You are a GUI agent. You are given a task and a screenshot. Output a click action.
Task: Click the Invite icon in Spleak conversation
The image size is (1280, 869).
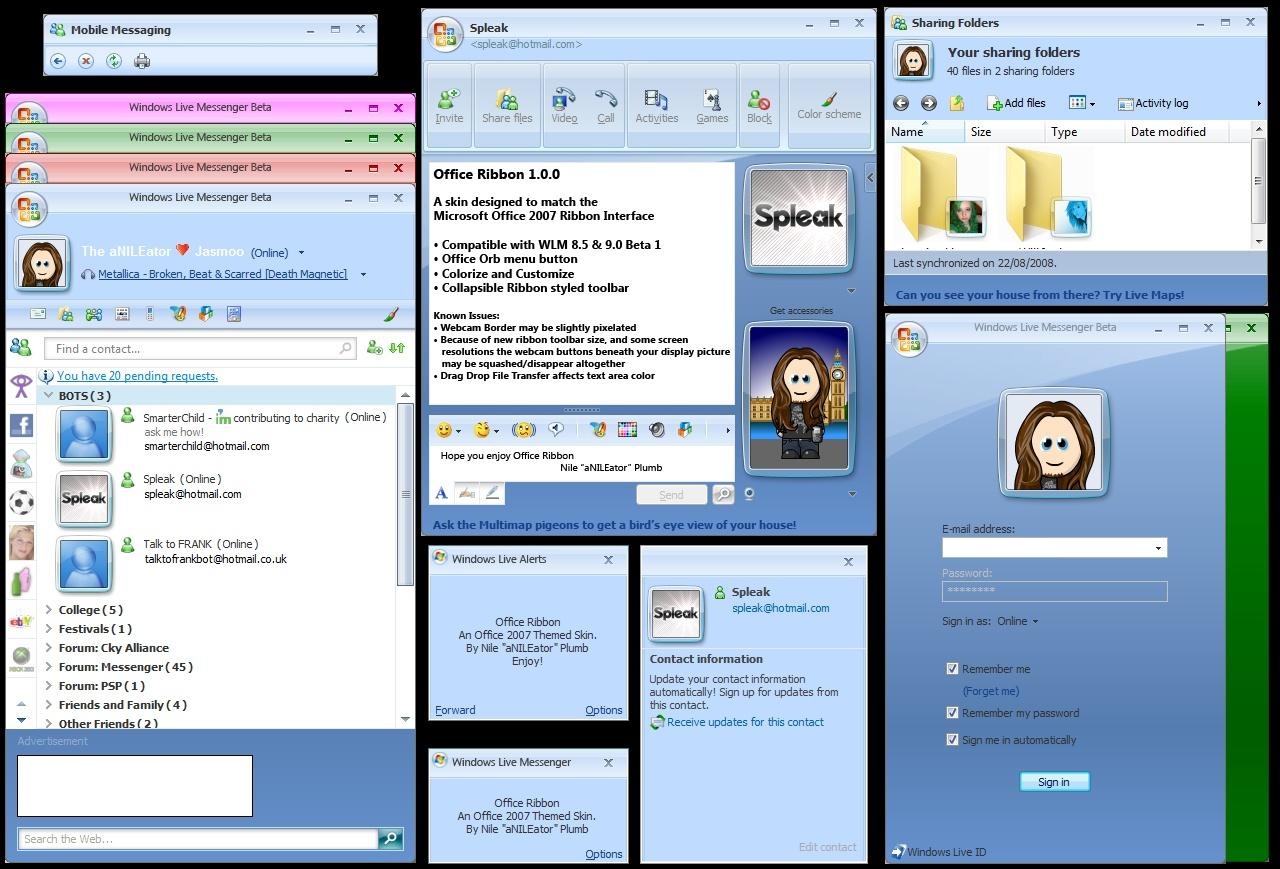coord(449,105)
